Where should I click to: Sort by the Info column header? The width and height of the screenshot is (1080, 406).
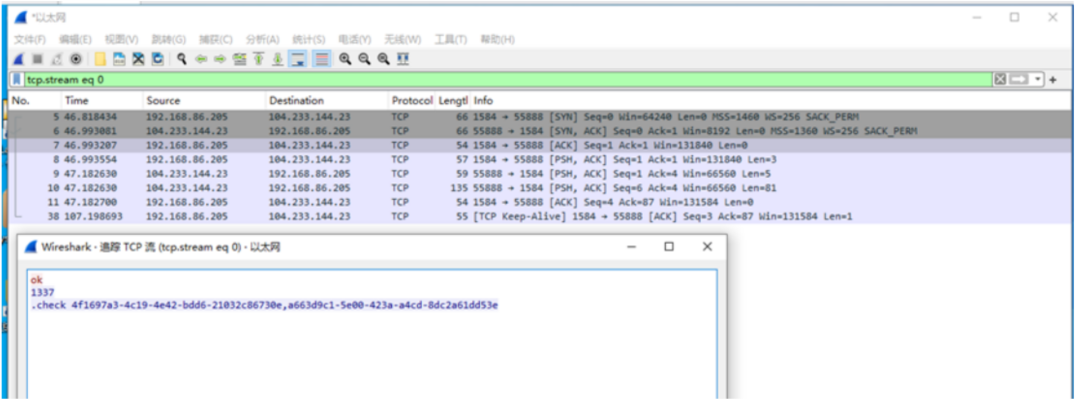(x=770, y=101)
